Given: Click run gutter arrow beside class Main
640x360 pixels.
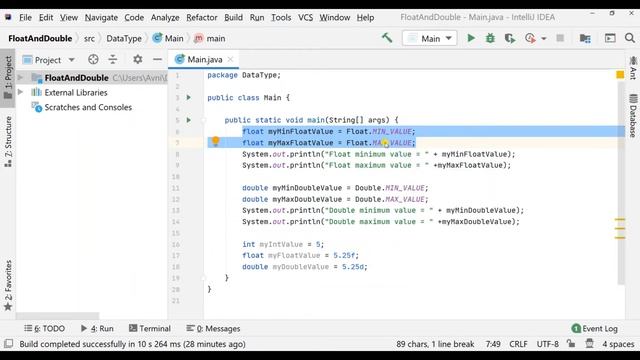Looking at the screenshot, I should [189, 98].
